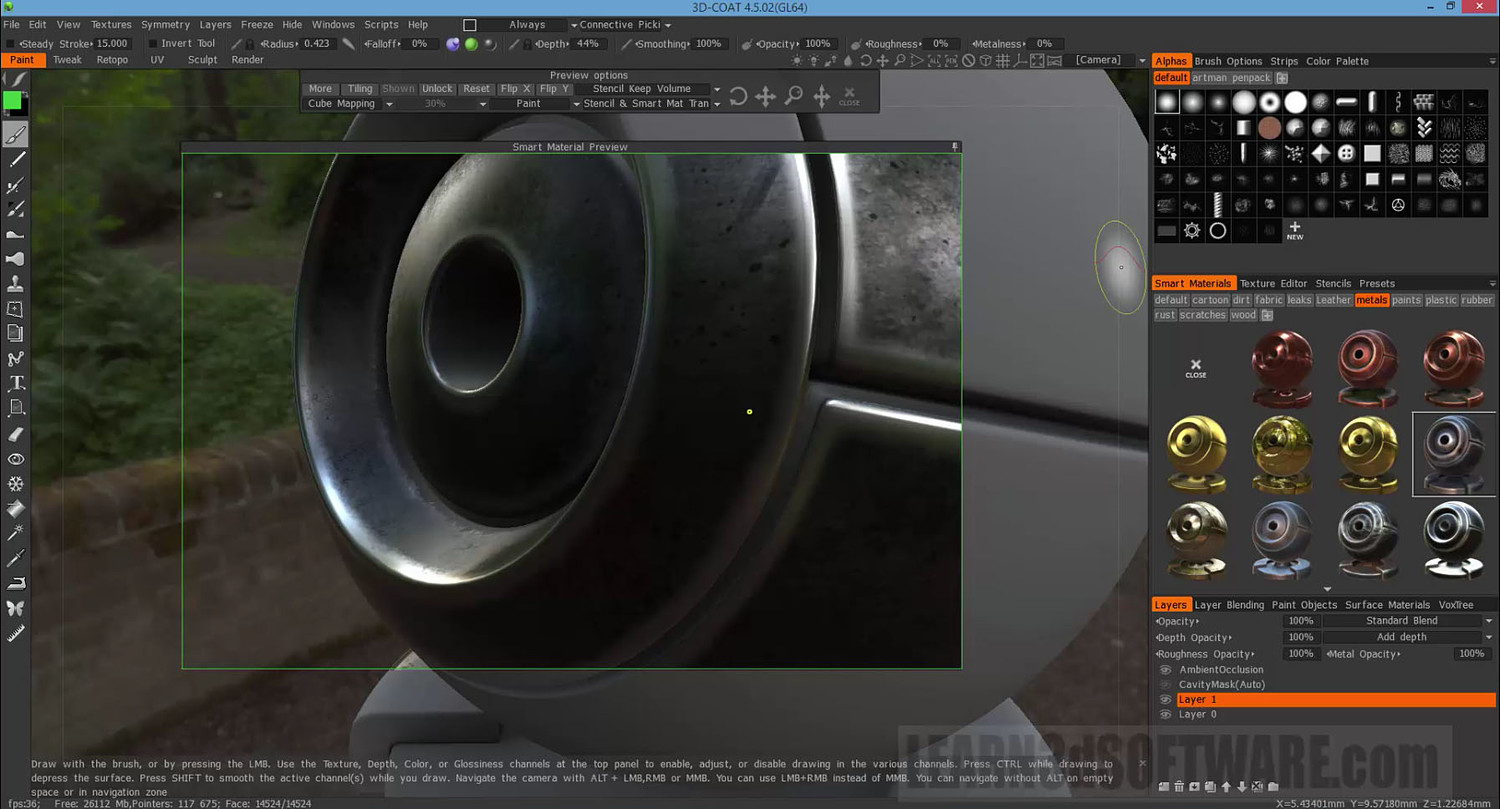Toggle visibility of CavityMask(Auto) layer
The width and height of the screenshot is (1500, 809).
click(x=1165, y=685)
